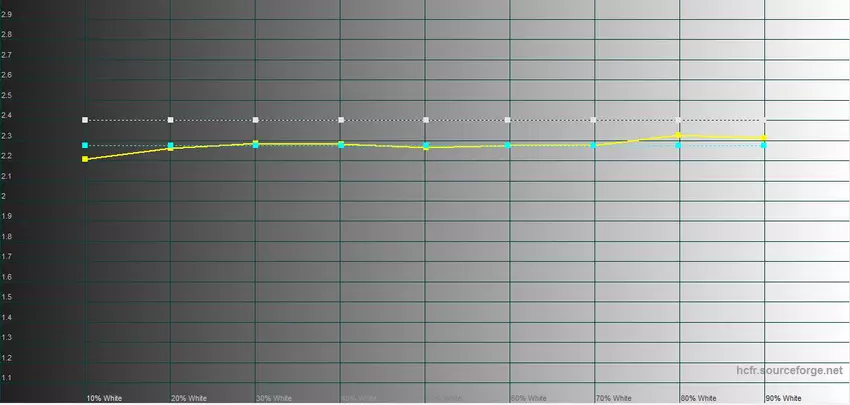This screenshot has height=405, width=850.
Task: Click the white reference point at 50% White
Action: point(425,120)
